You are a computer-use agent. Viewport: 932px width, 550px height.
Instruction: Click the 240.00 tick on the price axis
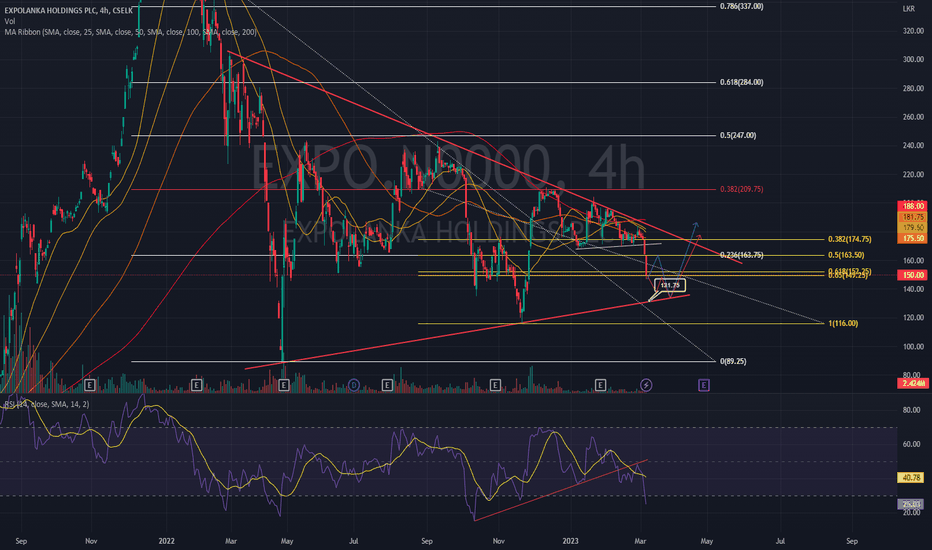[x=914, y=146]
